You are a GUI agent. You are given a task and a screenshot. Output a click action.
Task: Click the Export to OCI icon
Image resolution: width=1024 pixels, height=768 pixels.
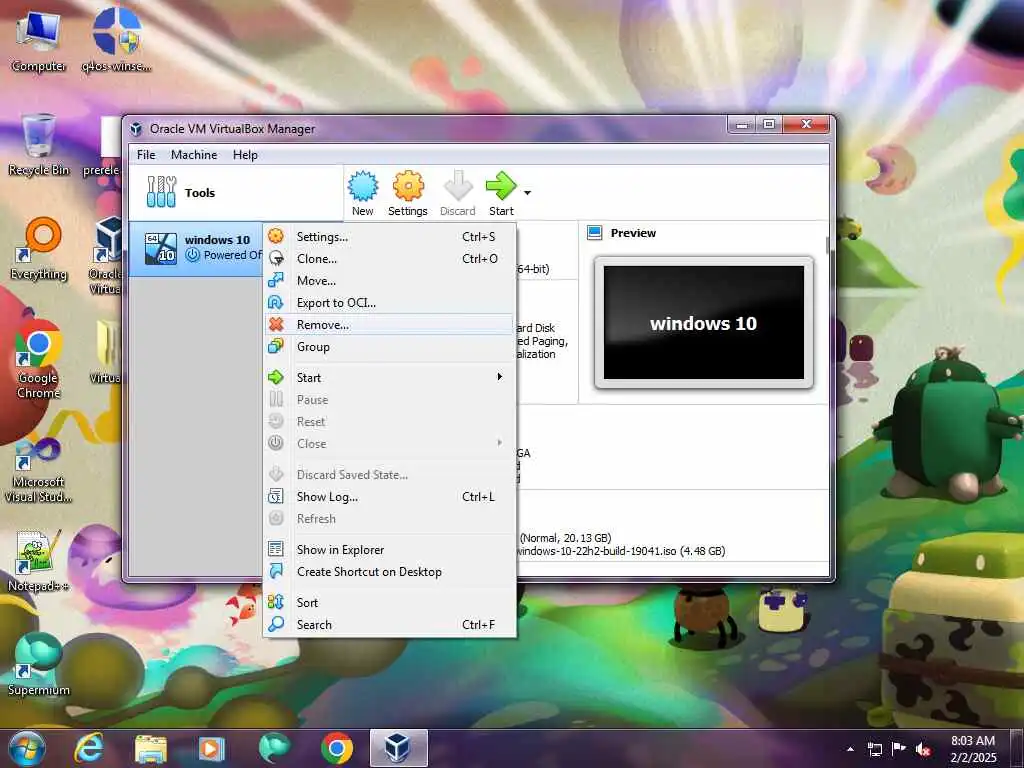(276, 302)
